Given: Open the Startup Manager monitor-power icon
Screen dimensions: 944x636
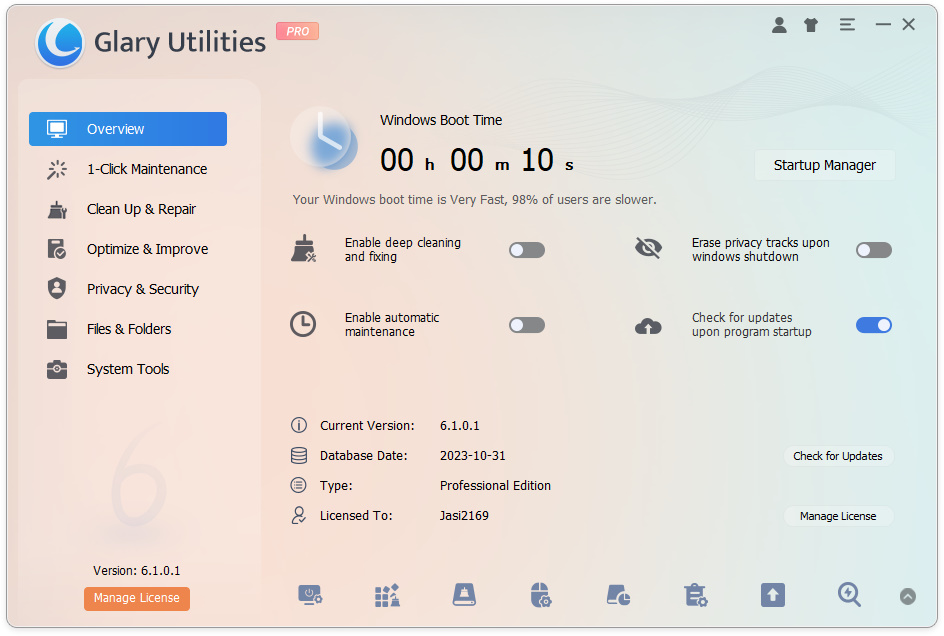Looking at the screenshot, I should (x=310, y=595).
